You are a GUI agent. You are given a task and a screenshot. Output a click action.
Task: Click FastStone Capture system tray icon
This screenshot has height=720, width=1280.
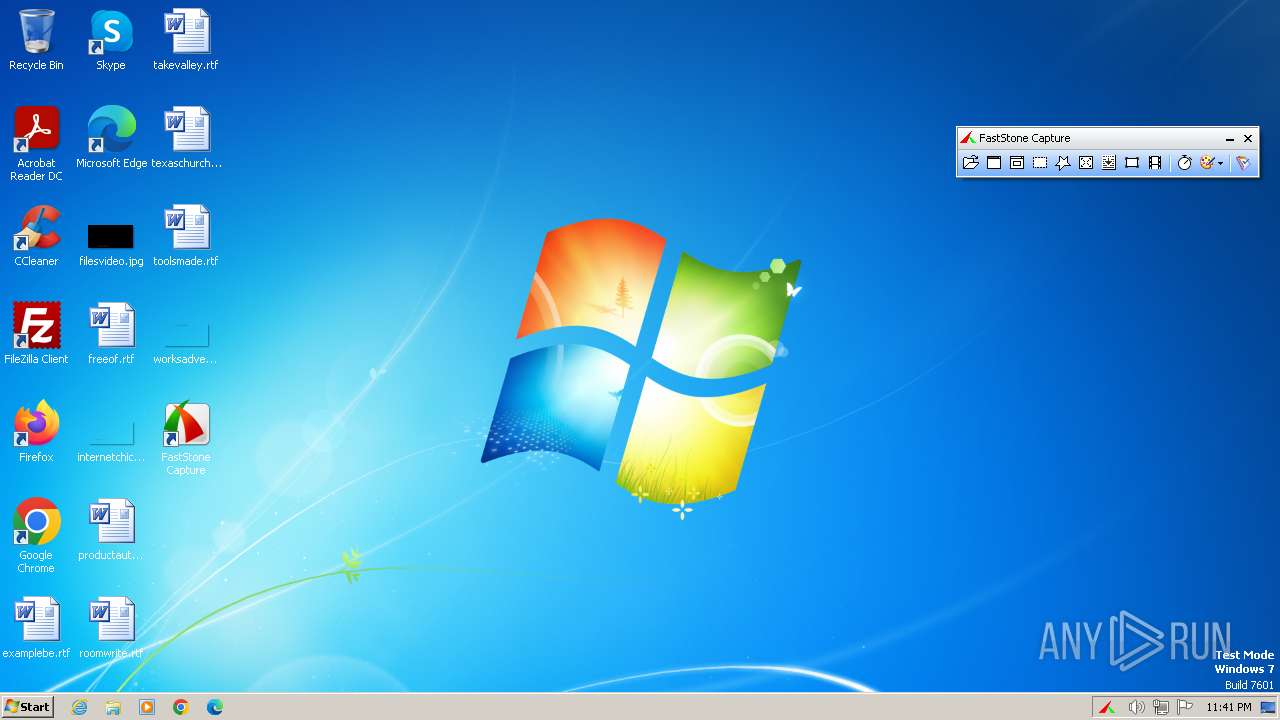(x=1108, y=707)
